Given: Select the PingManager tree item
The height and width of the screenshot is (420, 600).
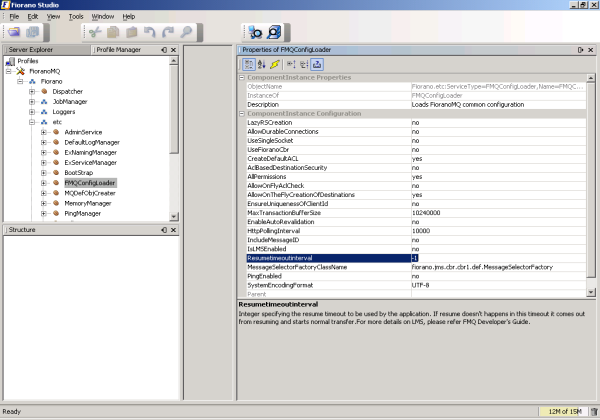Looking at the screenshot, I should tap(83, 213).
